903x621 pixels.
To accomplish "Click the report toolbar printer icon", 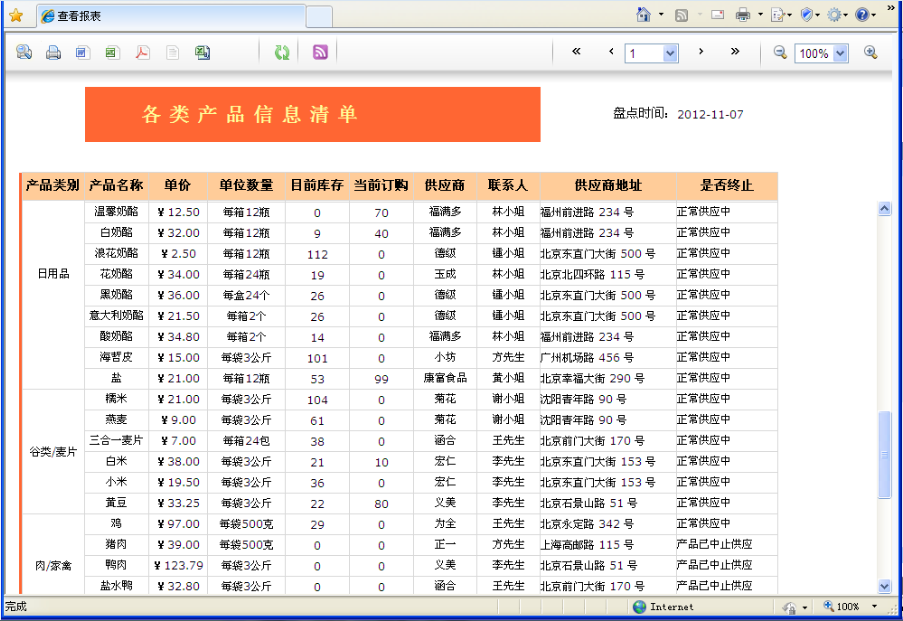I will point(54,52).
